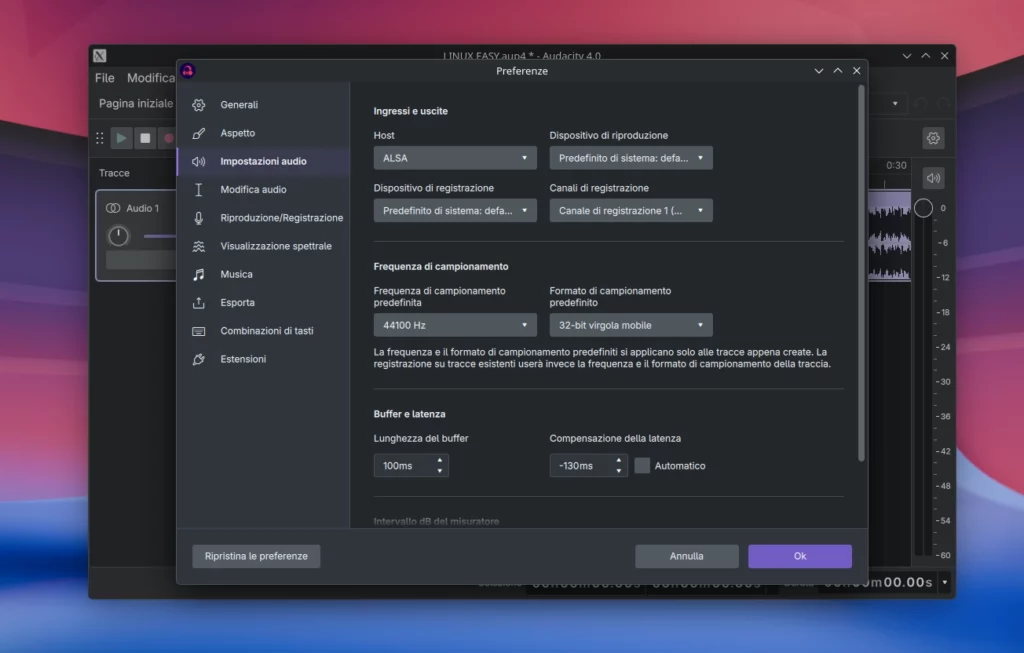Image resolution: width=1024 pixels, height=653 pixels.
Task: Click the Musica note icon
Action: (199, 274)
